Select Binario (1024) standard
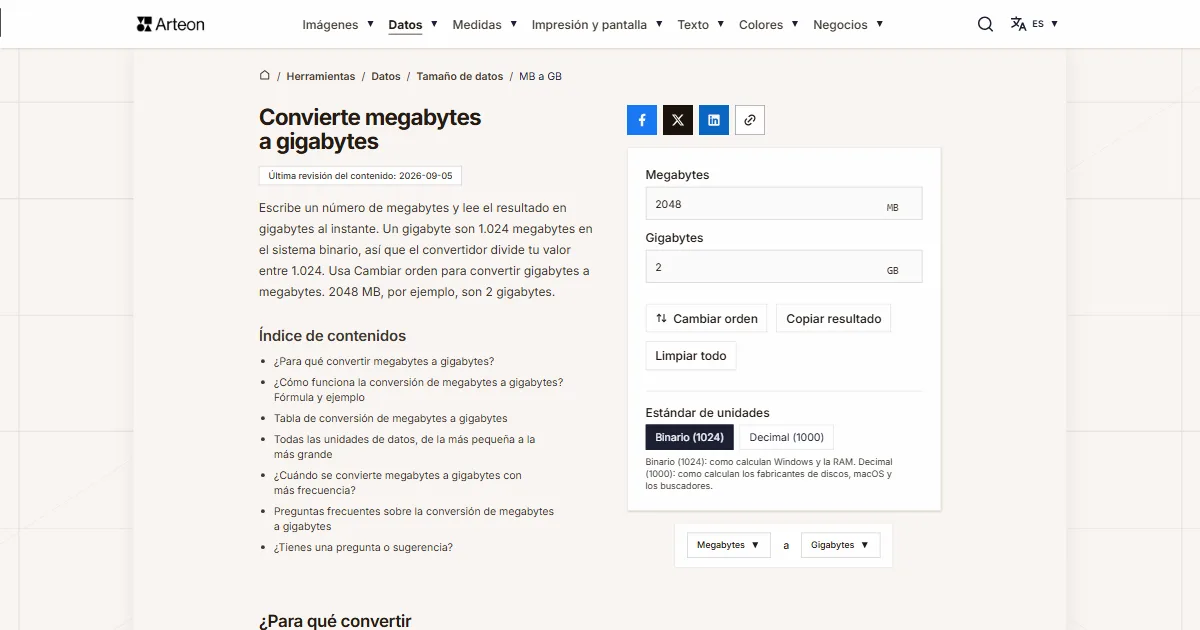 point(690,437)
